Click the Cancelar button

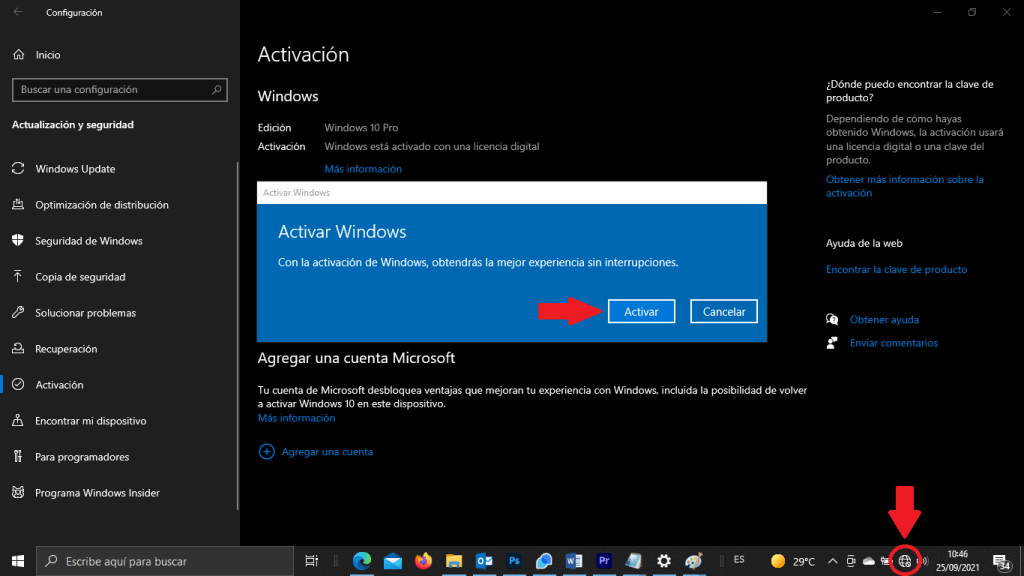pos(724,312)
